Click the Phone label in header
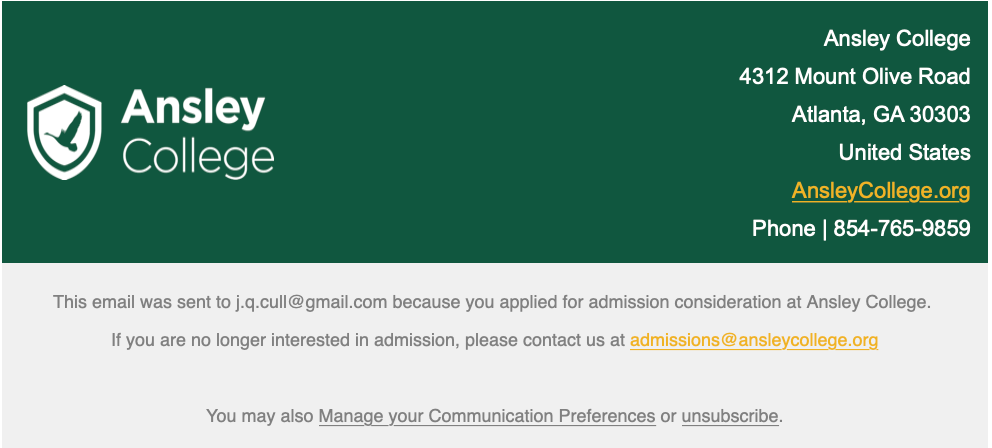 (x=783, y=228)
